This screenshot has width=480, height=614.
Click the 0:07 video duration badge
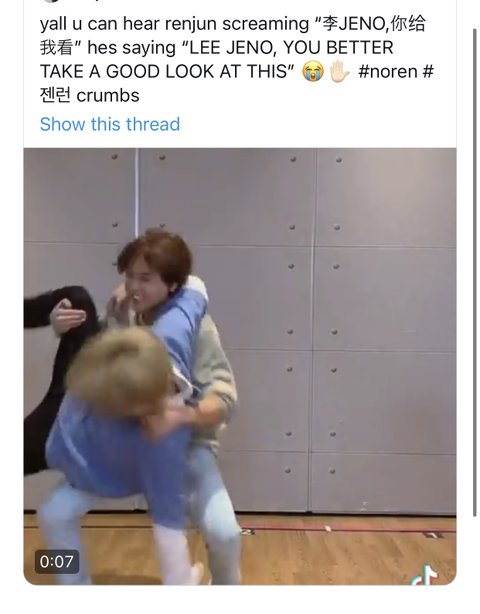coord(57,562)
